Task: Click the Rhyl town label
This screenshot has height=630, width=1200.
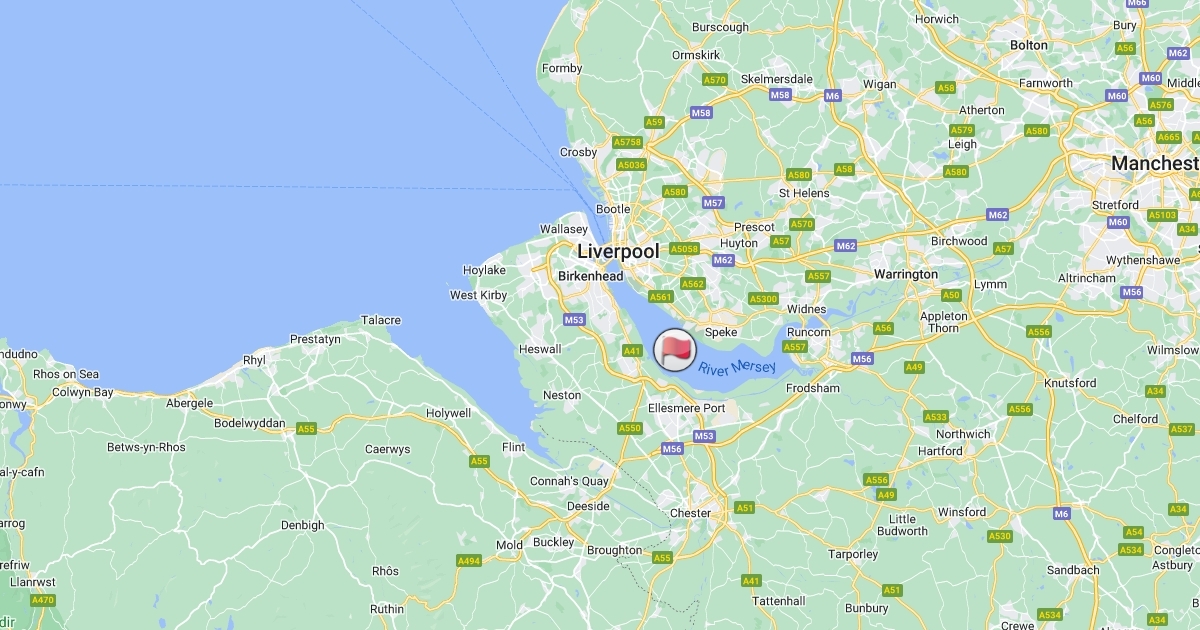Action: click(x=254, y=360)
